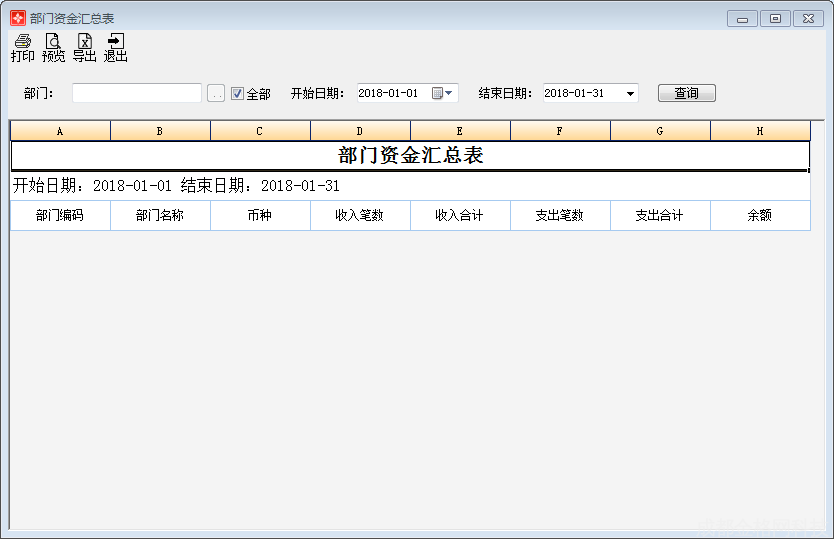
Task: Maximize the window
Action: pyautogui.click(x=775, y=18)
